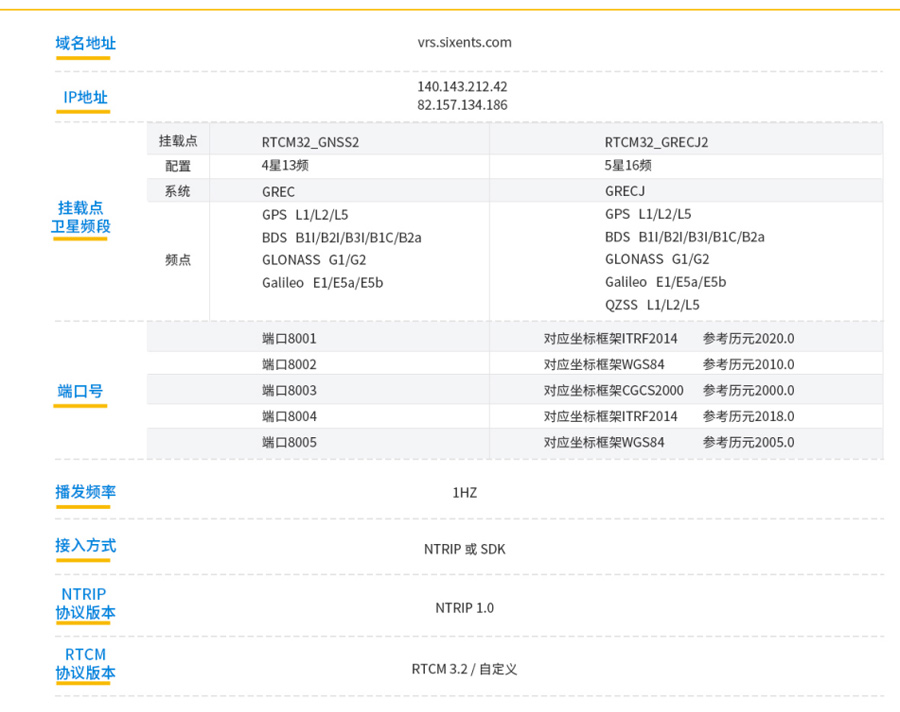Click the RTCM32_GNSS2 mount point cell
Image resolution: width=900 pixels, height=712 pixels.
pos(310,142)
